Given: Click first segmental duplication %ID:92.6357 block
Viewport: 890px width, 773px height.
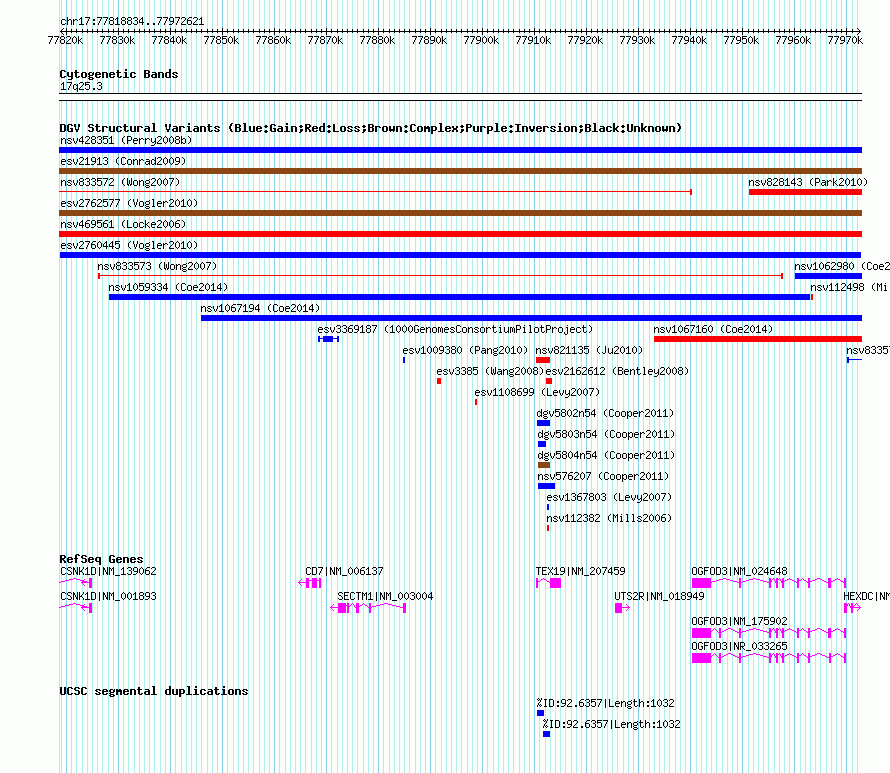Looking at the screenshot, I should [540, 713].
